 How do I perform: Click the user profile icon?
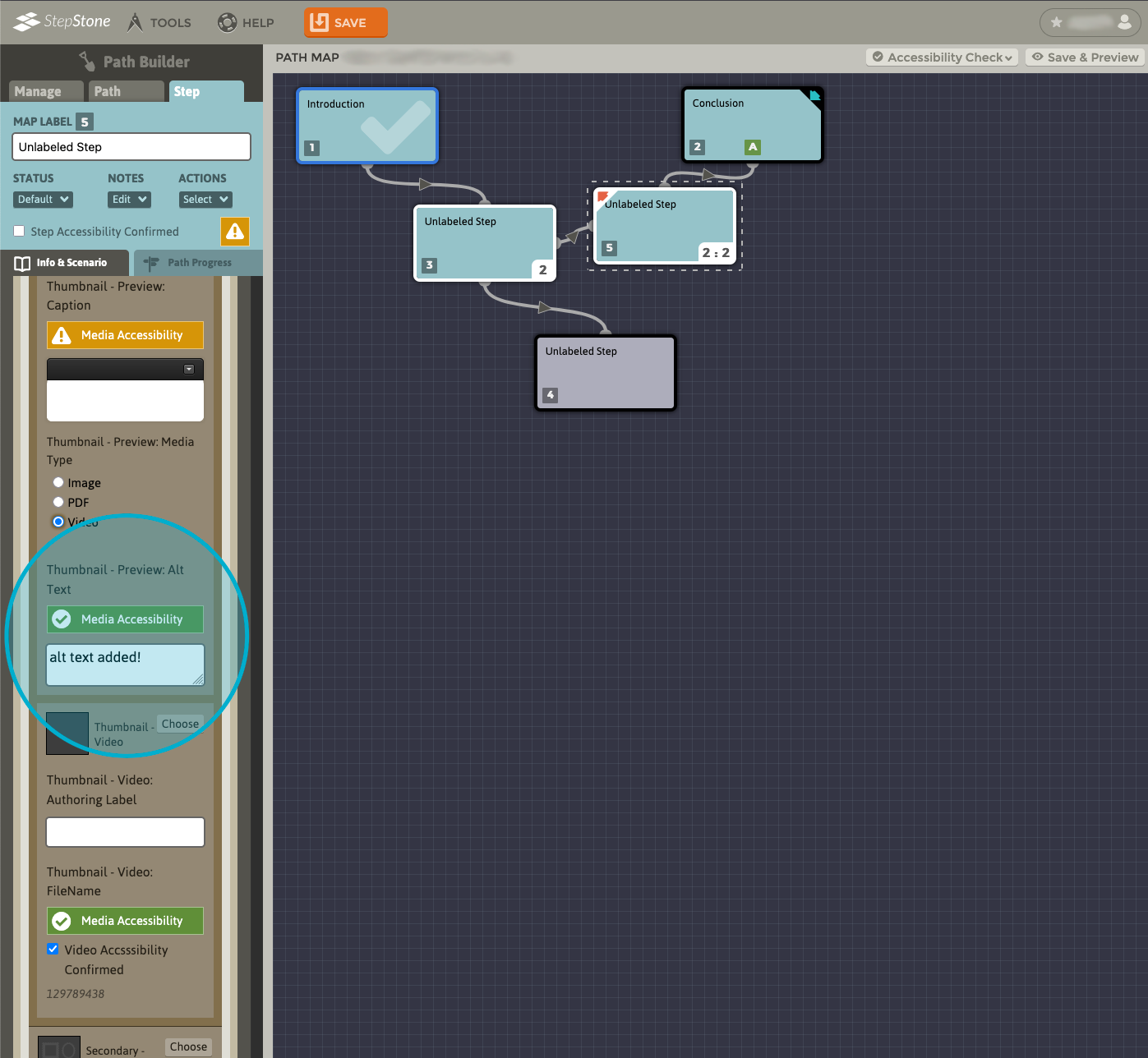point(1125,22)
